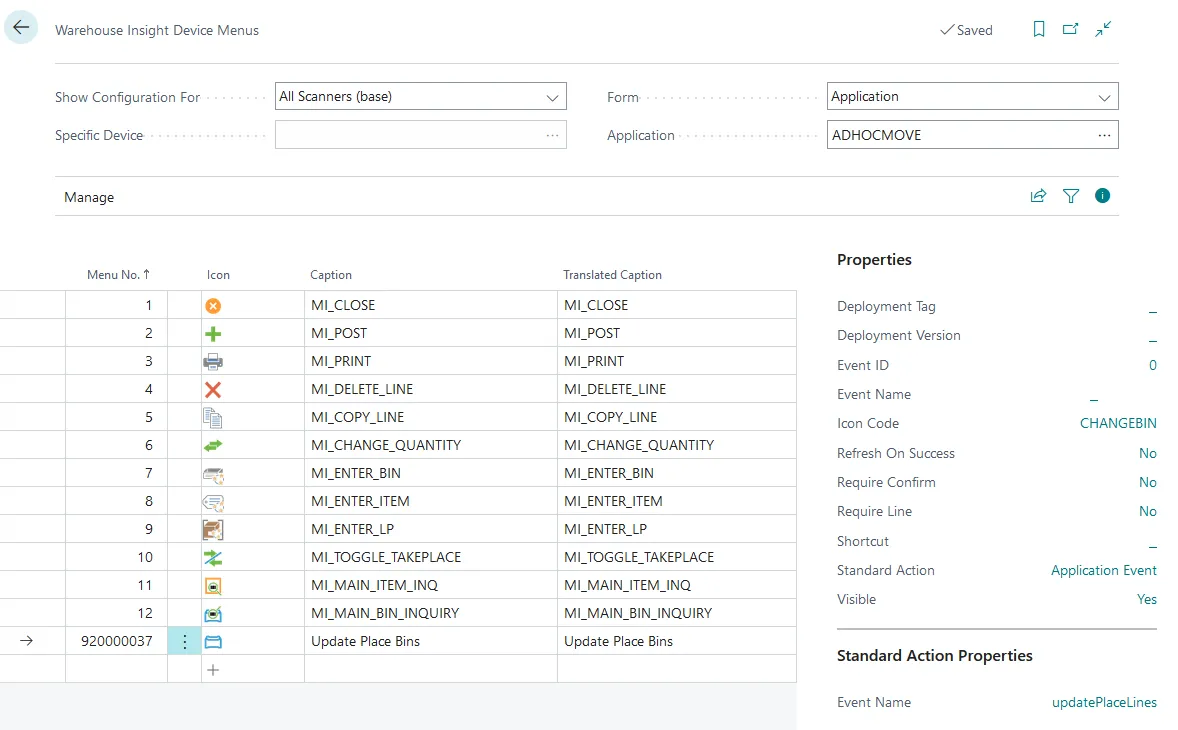This screenshot has width=1178, height=730.
Task: Click the bookmark icon in header
Action: coord(1039,30)
